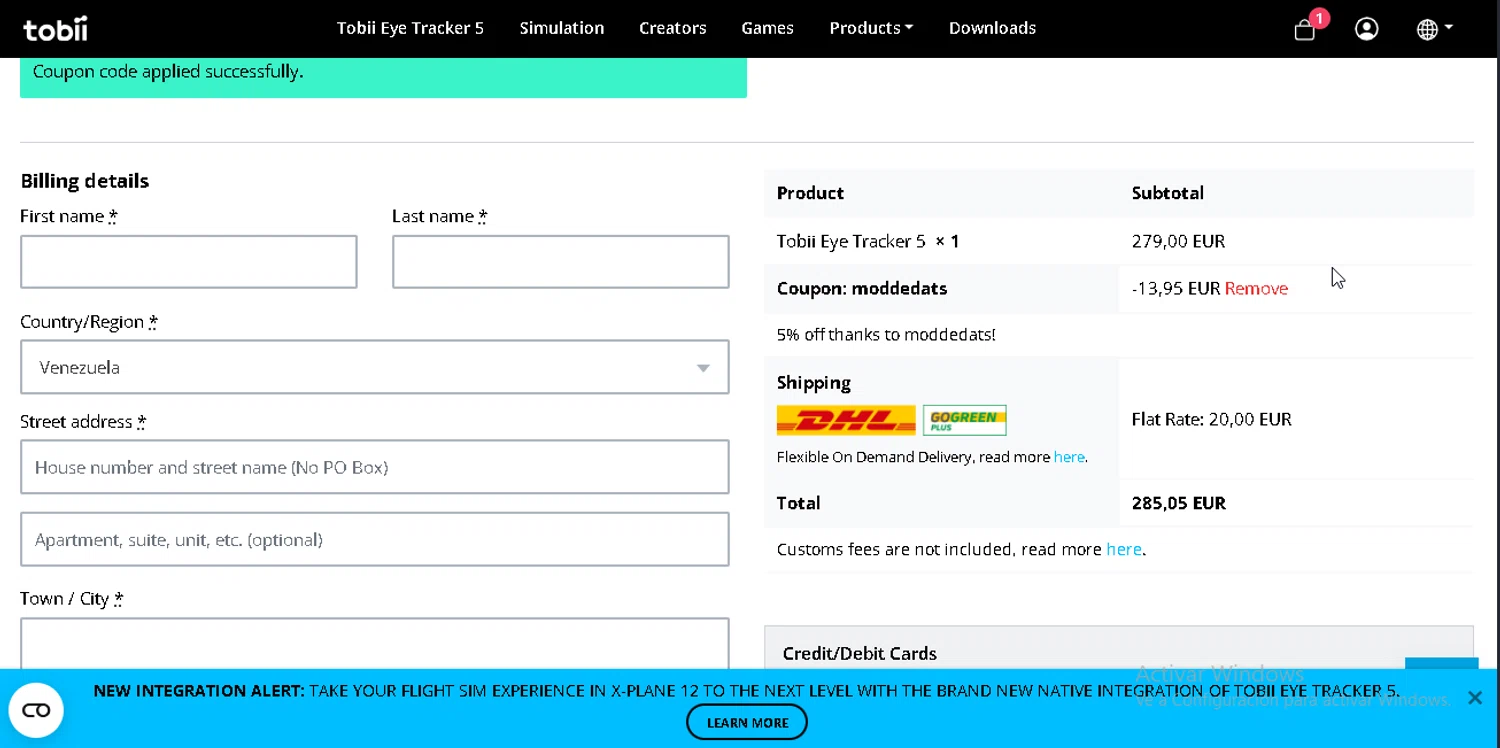Click the Town / City field
The width and height of the screenshot is (1500, 748).
(375, 643)
